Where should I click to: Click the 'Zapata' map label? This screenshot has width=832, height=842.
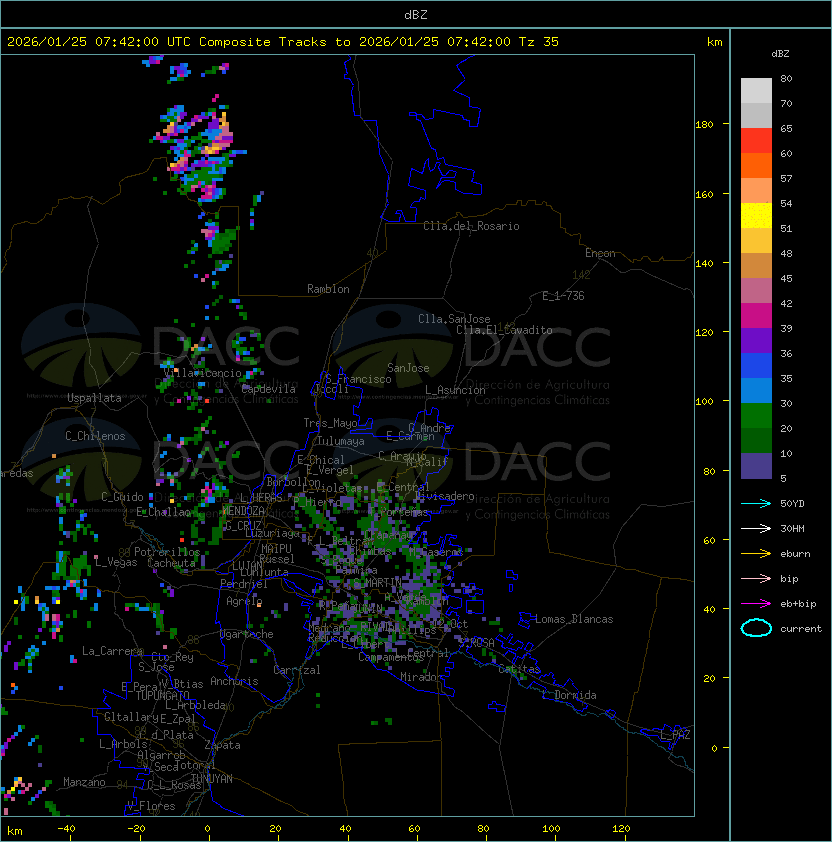tap(222, 745)
